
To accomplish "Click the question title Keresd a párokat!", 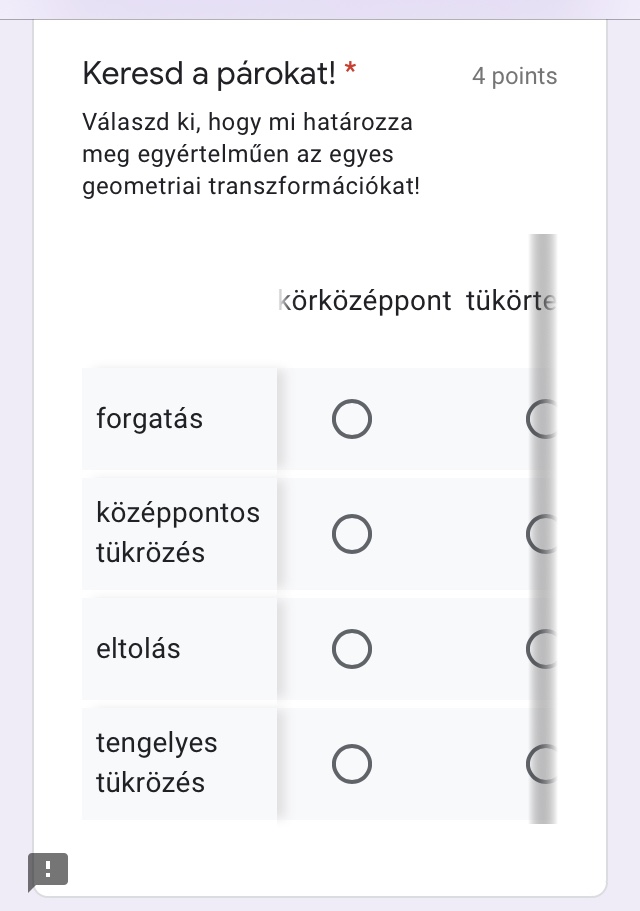I will click(x=209, y=73).
